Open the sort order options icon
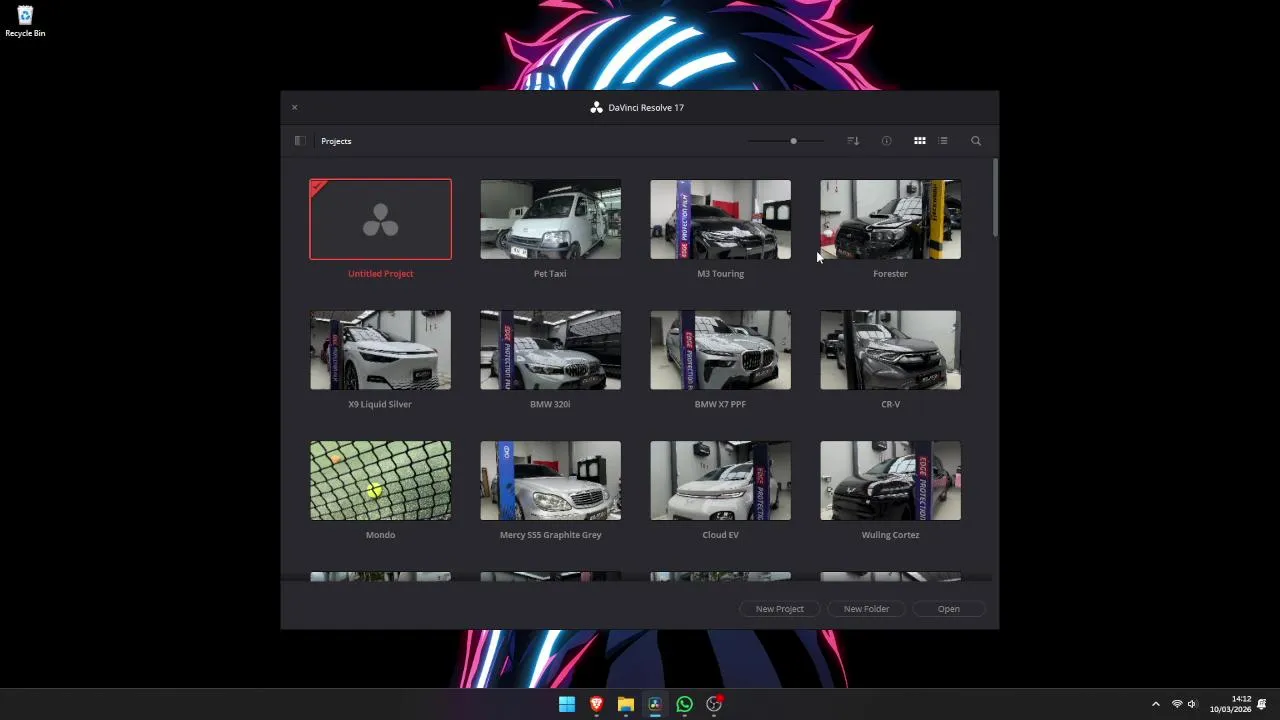The width and height of the screenshot is (1280, 720). click(x=853, y=141)
